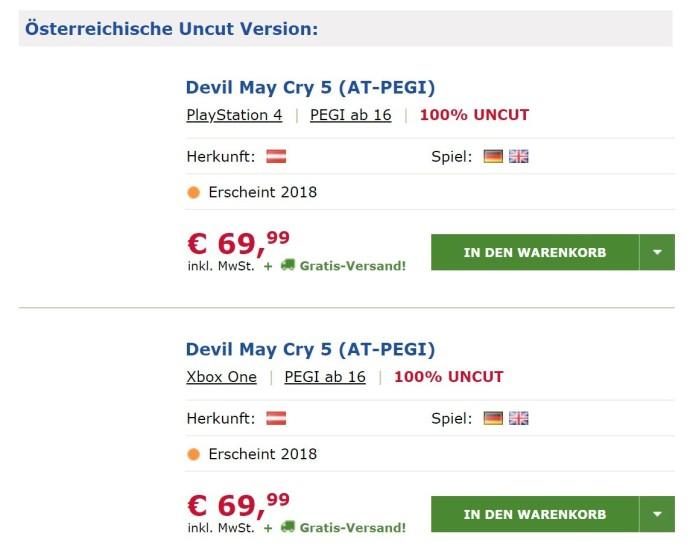Click delivery truck icon in Xbox One listing
690x557 pixels.
[x=288, y=527]
